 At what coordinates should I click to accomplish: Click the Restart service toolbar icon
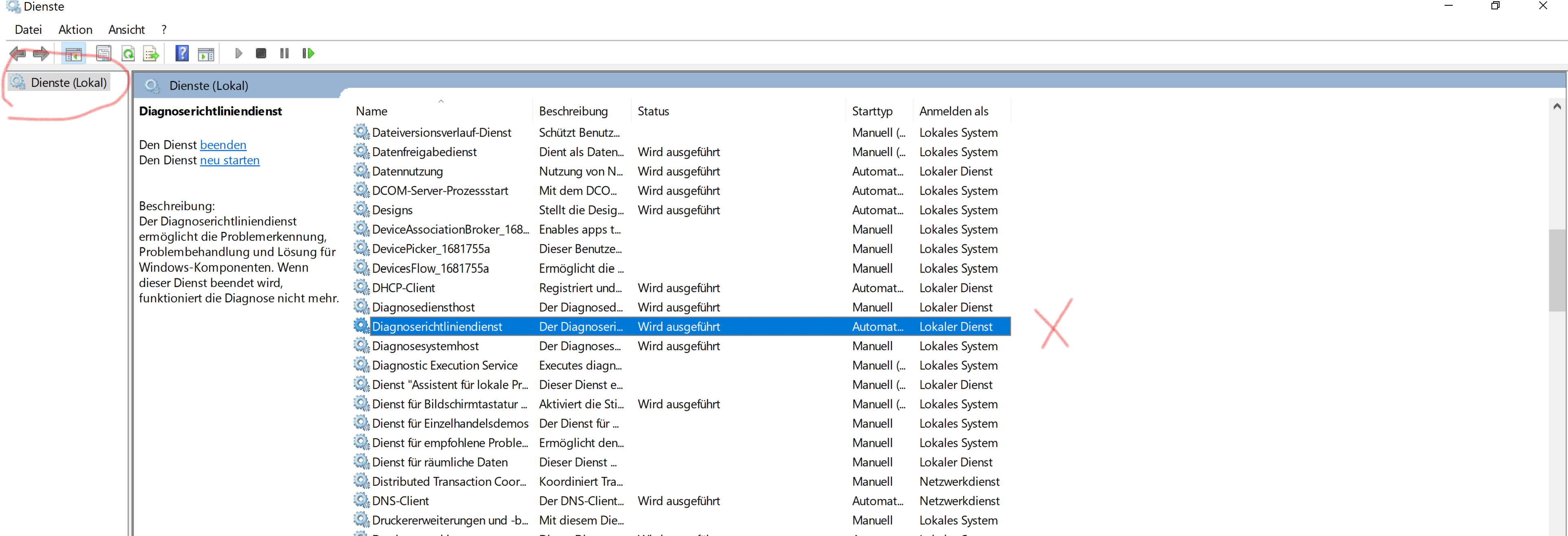coord(308,54)
